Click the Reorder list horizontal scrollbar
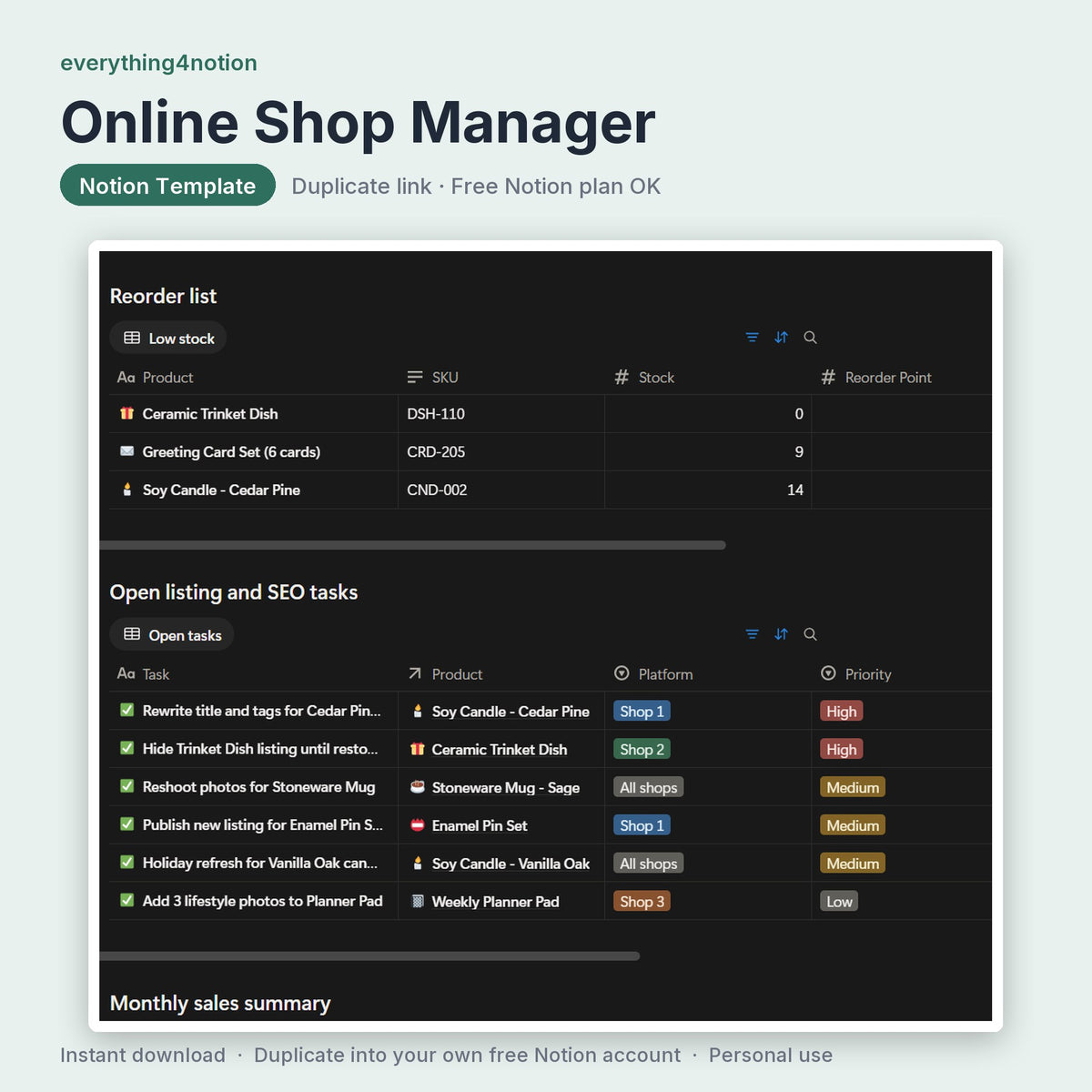 pos(412,545)
